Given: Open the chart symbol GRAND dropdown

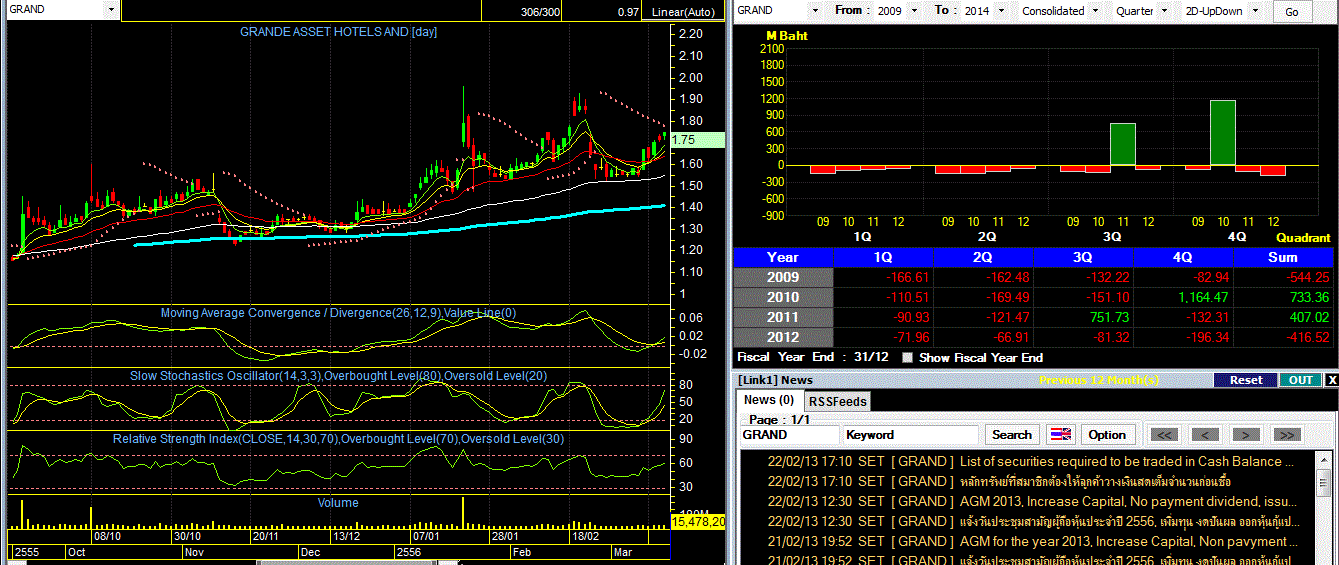Looking at the screenshot, I should (112, 9).
